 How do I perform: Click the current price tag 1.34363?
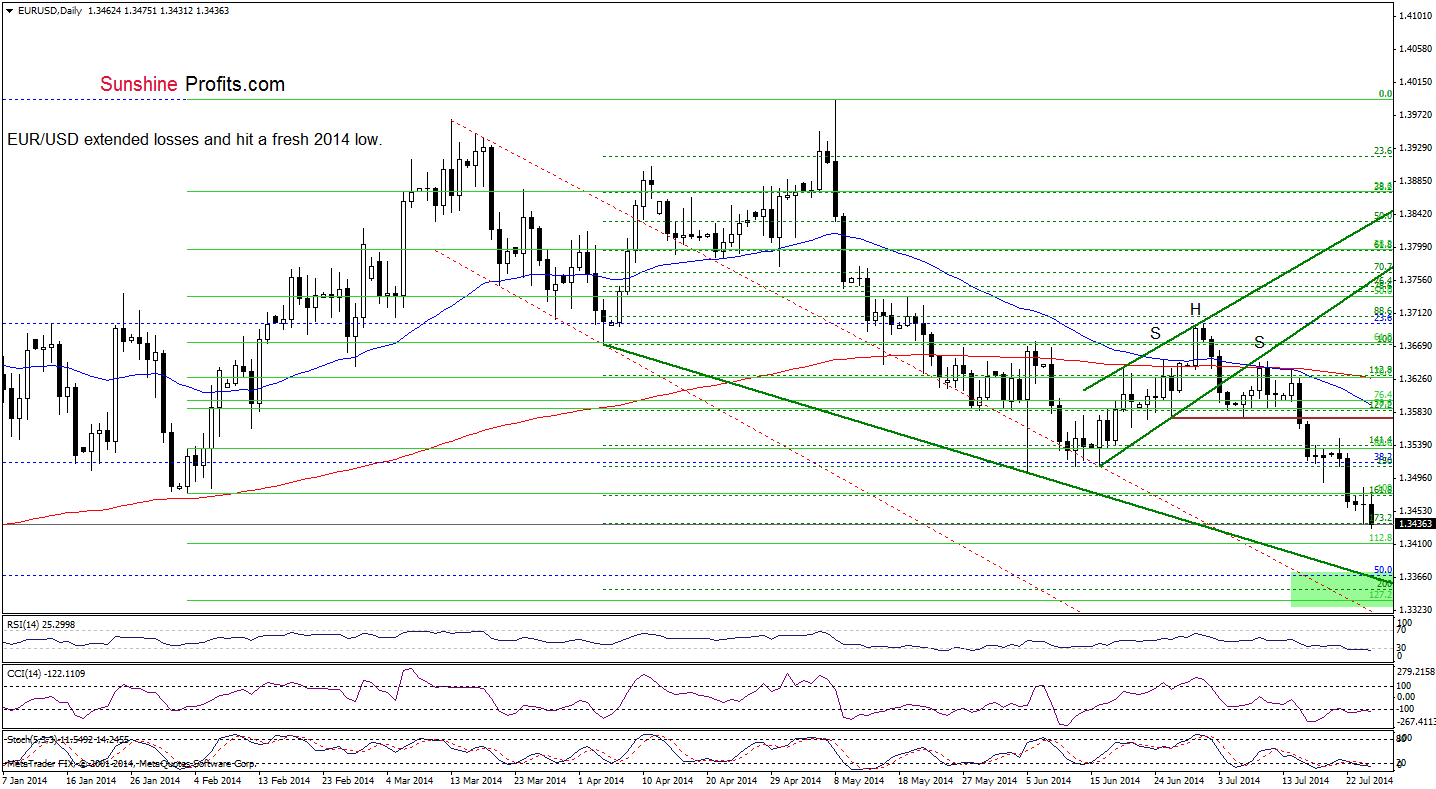[1415, 524]
